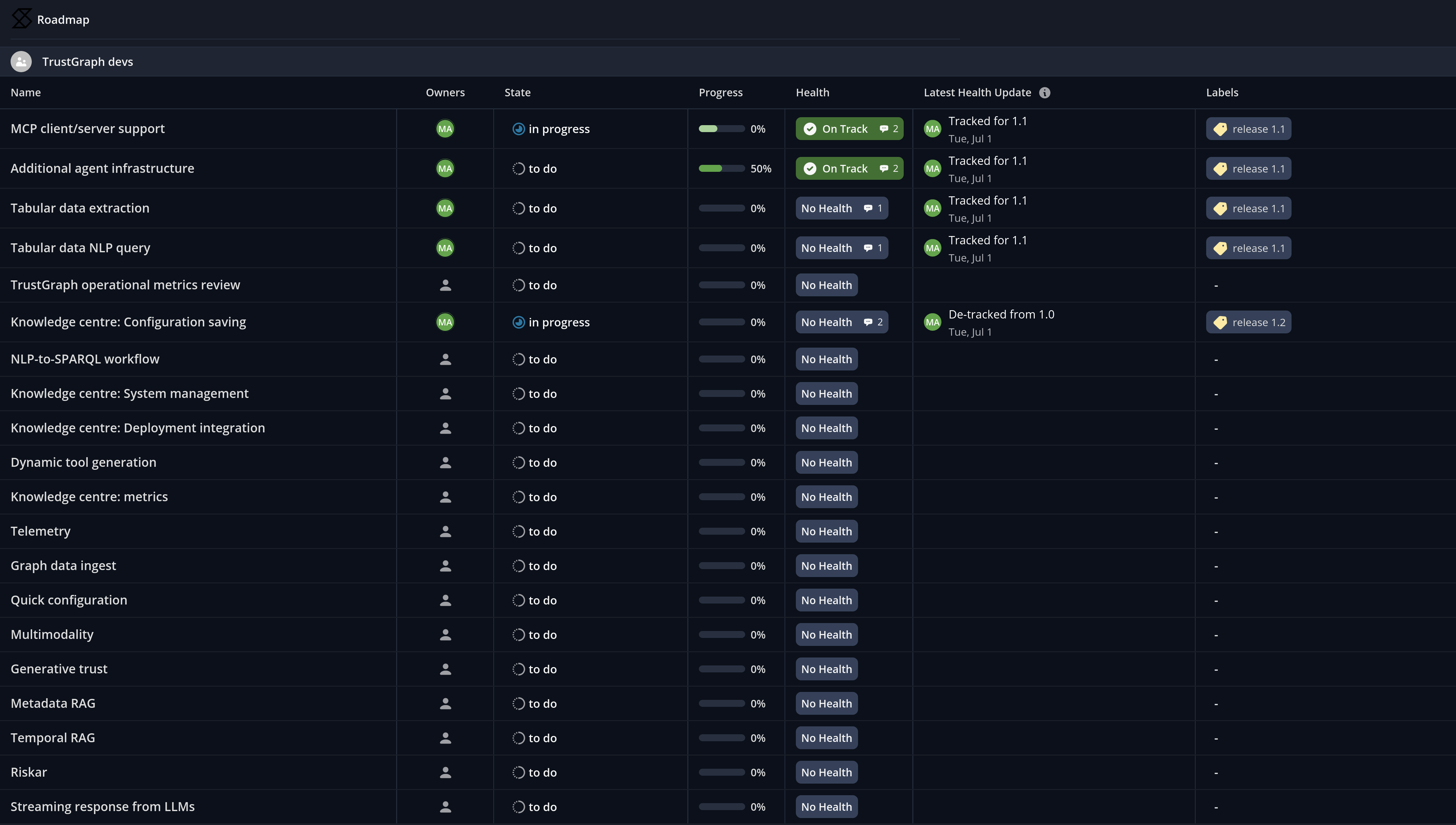Click release 1.1 label on MCP client/server support
The image size is (1456, 825).
pyautogui.click(x=1248, y=129)
